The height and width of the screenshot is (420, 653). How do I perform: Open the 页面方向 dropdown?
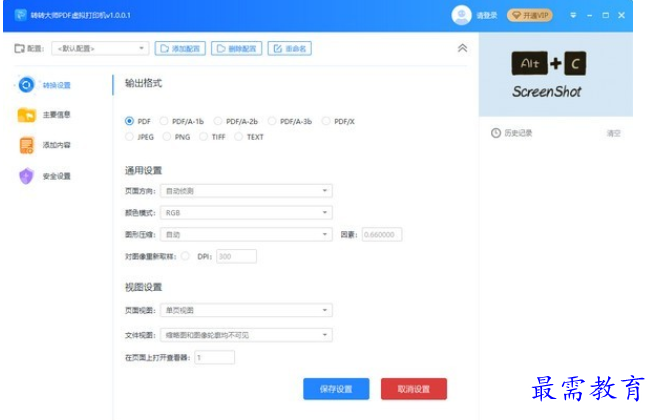pos(246,191)
